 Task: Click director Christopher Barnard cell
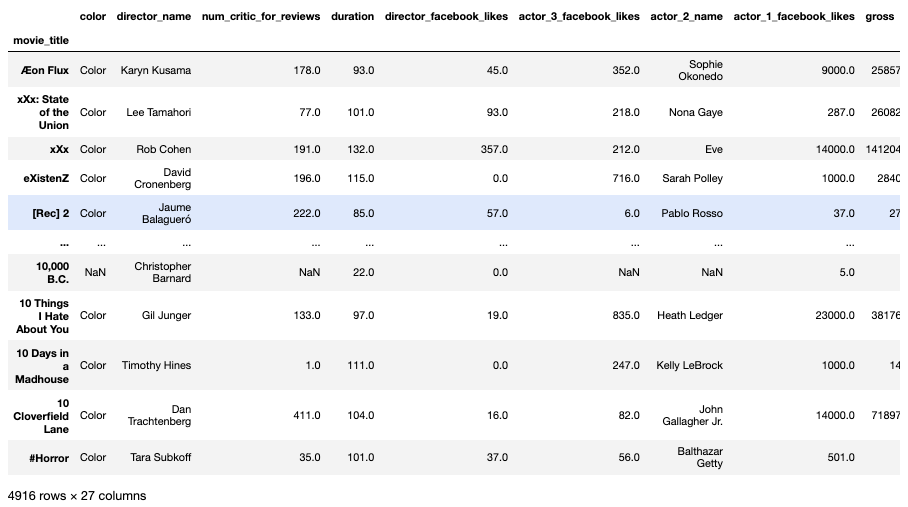162,272
